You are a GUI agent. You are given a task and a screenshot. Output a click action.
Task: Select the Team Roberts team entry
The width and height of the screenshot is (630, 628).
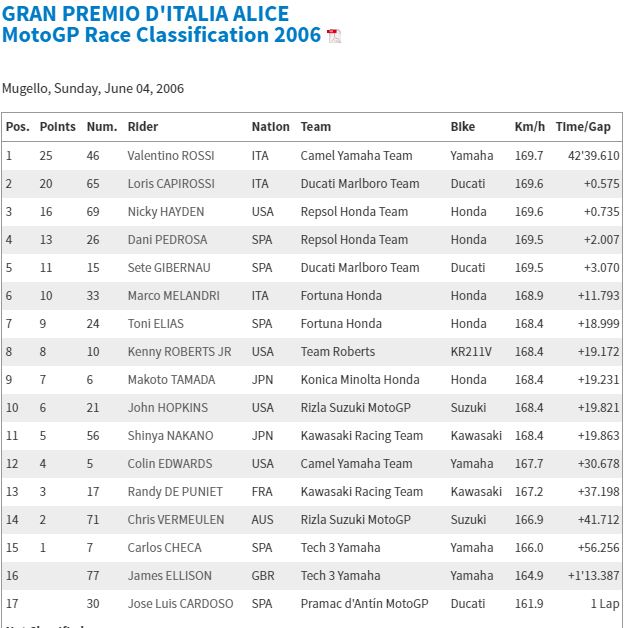(338, 352)
